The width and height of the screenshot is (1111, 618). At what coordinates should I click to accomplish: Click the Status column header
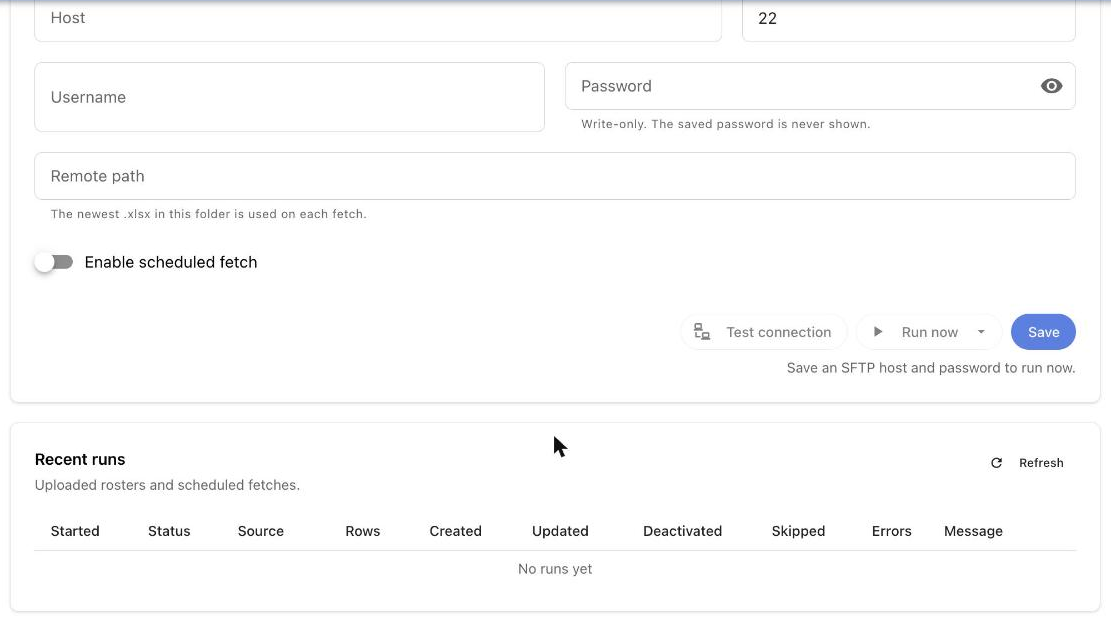point(169,531)
